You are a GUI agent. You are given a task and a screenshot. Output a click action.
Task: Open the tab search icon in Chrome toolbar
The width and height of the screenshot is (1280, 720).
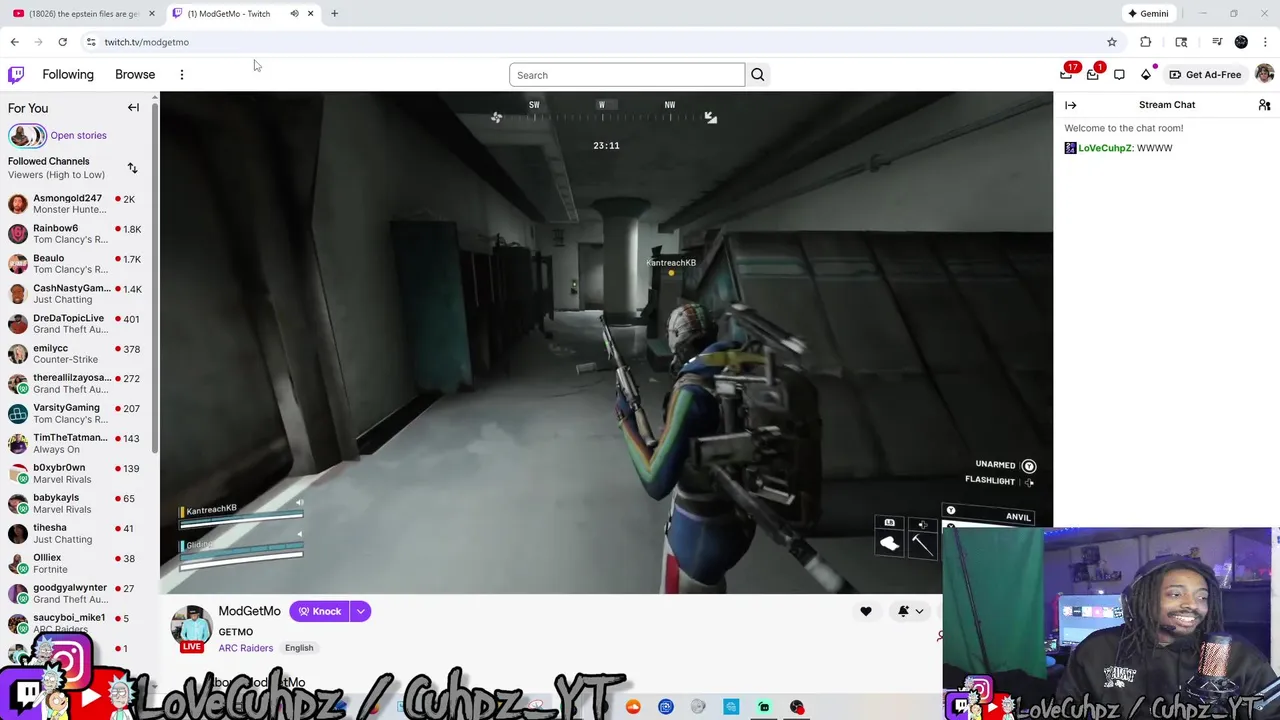tap(1181, 42)
